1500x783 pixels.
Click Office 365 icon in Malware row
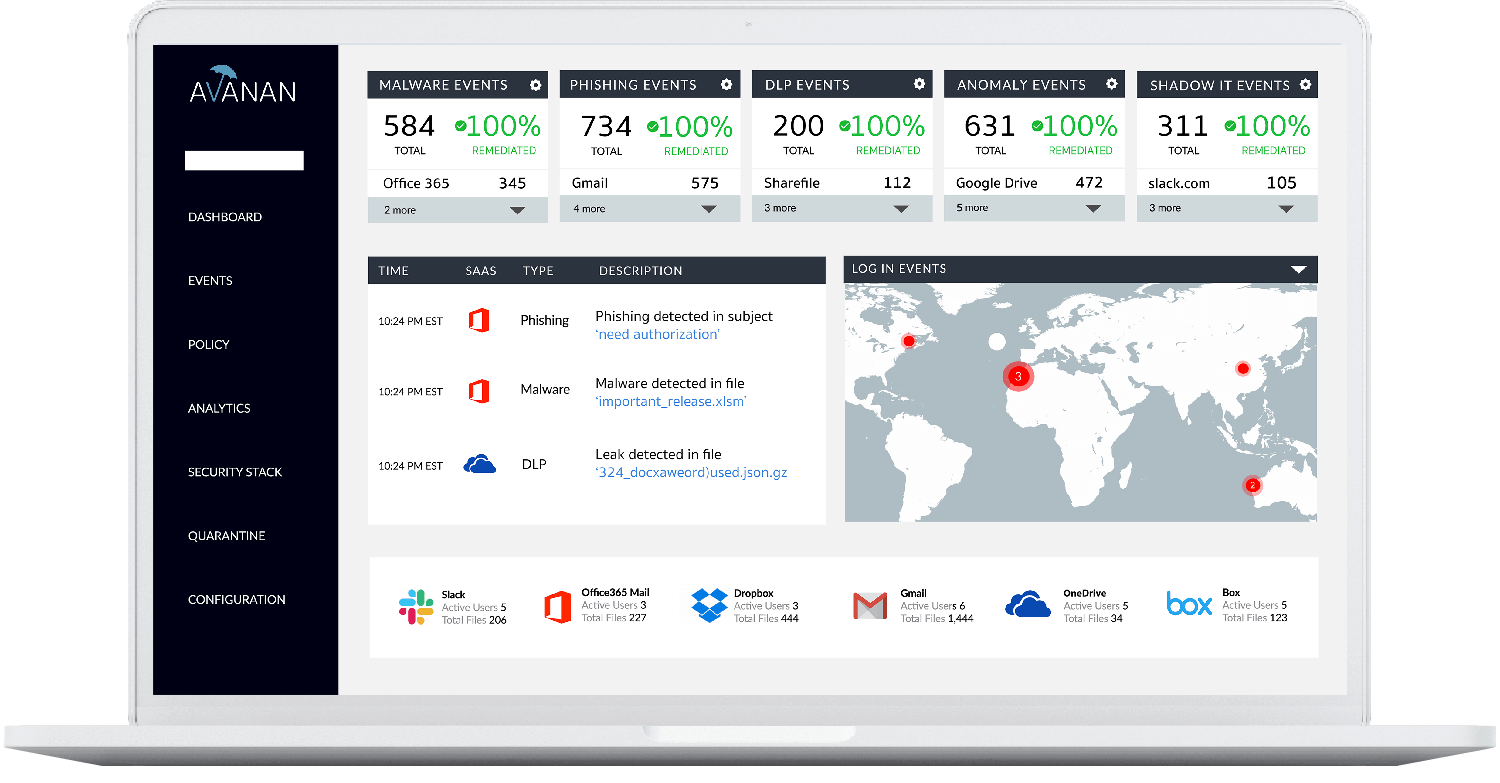480,390
